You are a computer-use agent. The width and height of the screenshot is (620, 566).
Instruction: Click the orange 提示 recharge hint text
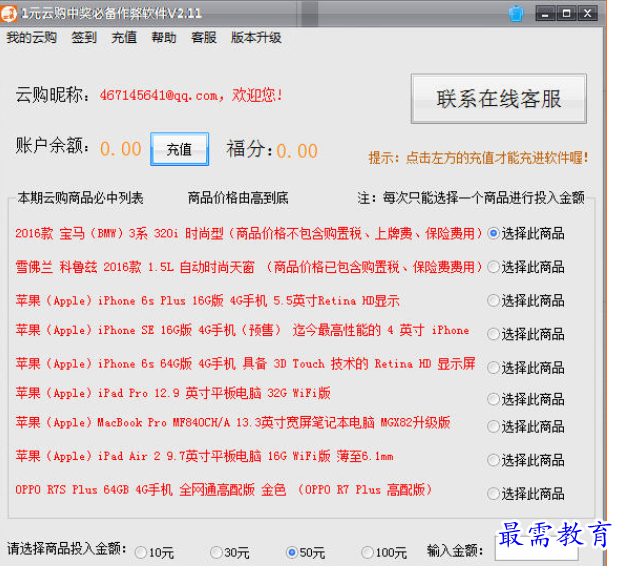(x=479, y=158)
